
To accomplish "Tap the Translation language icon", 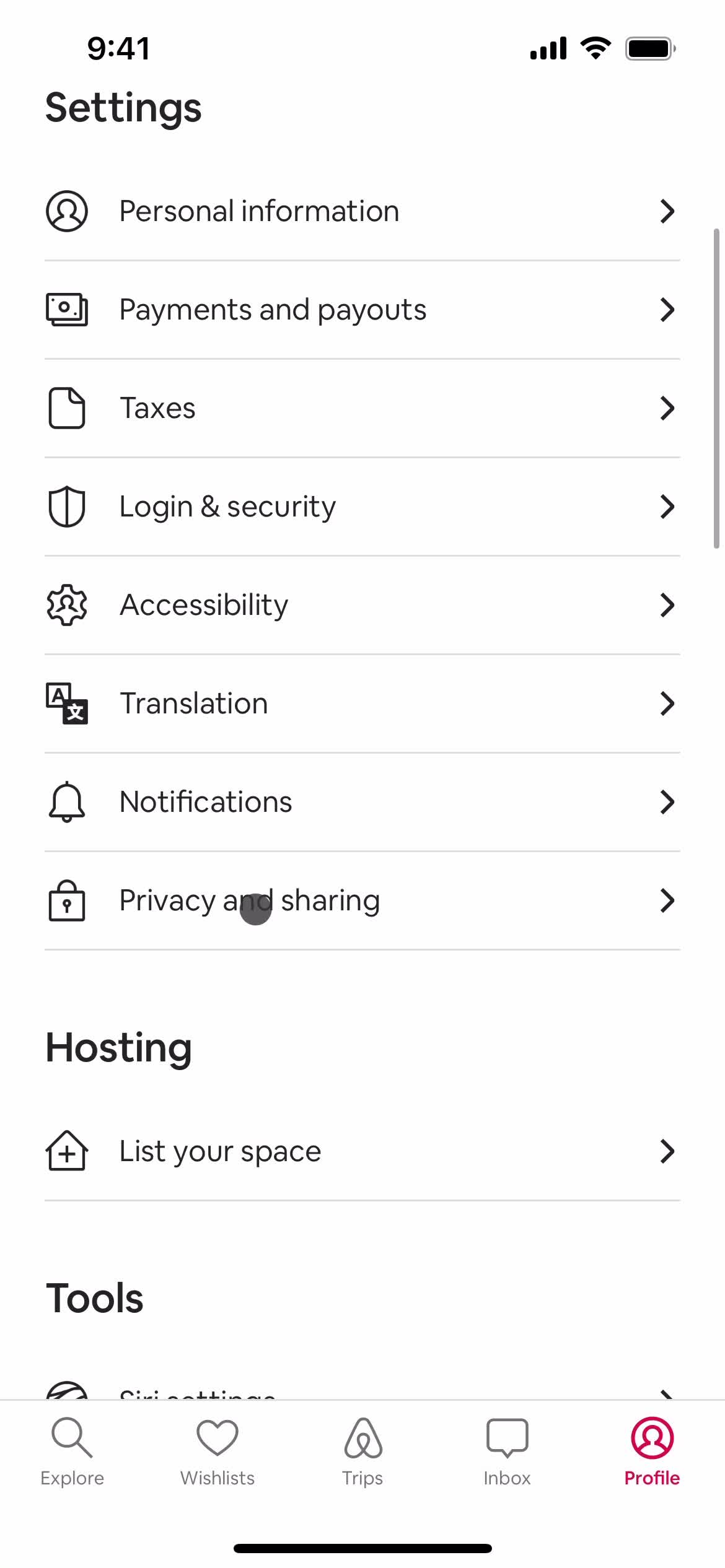I will pyautogui.click(x=67, y=703).
